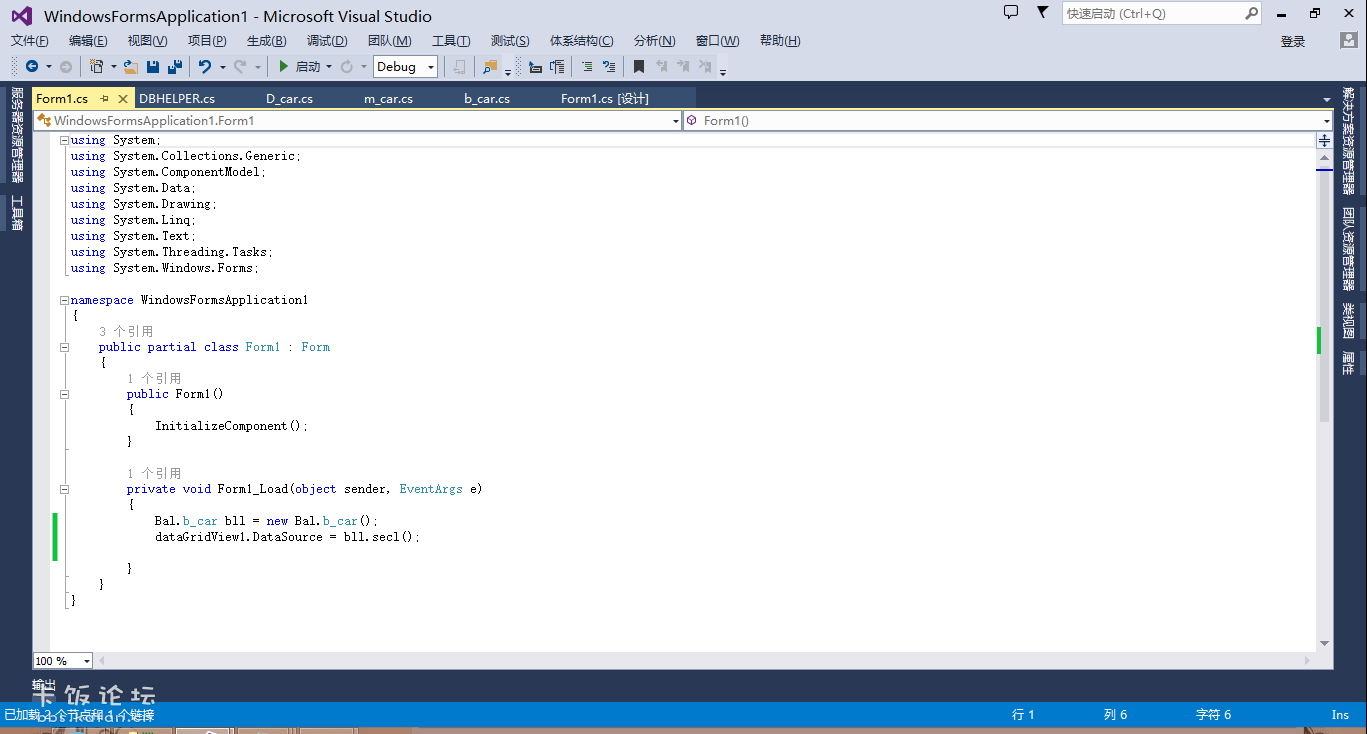Open the document tab overflow list arrow
The height and width of the screenshot is (734, 1367).
pyautogui.click(x=1327, y=100)
